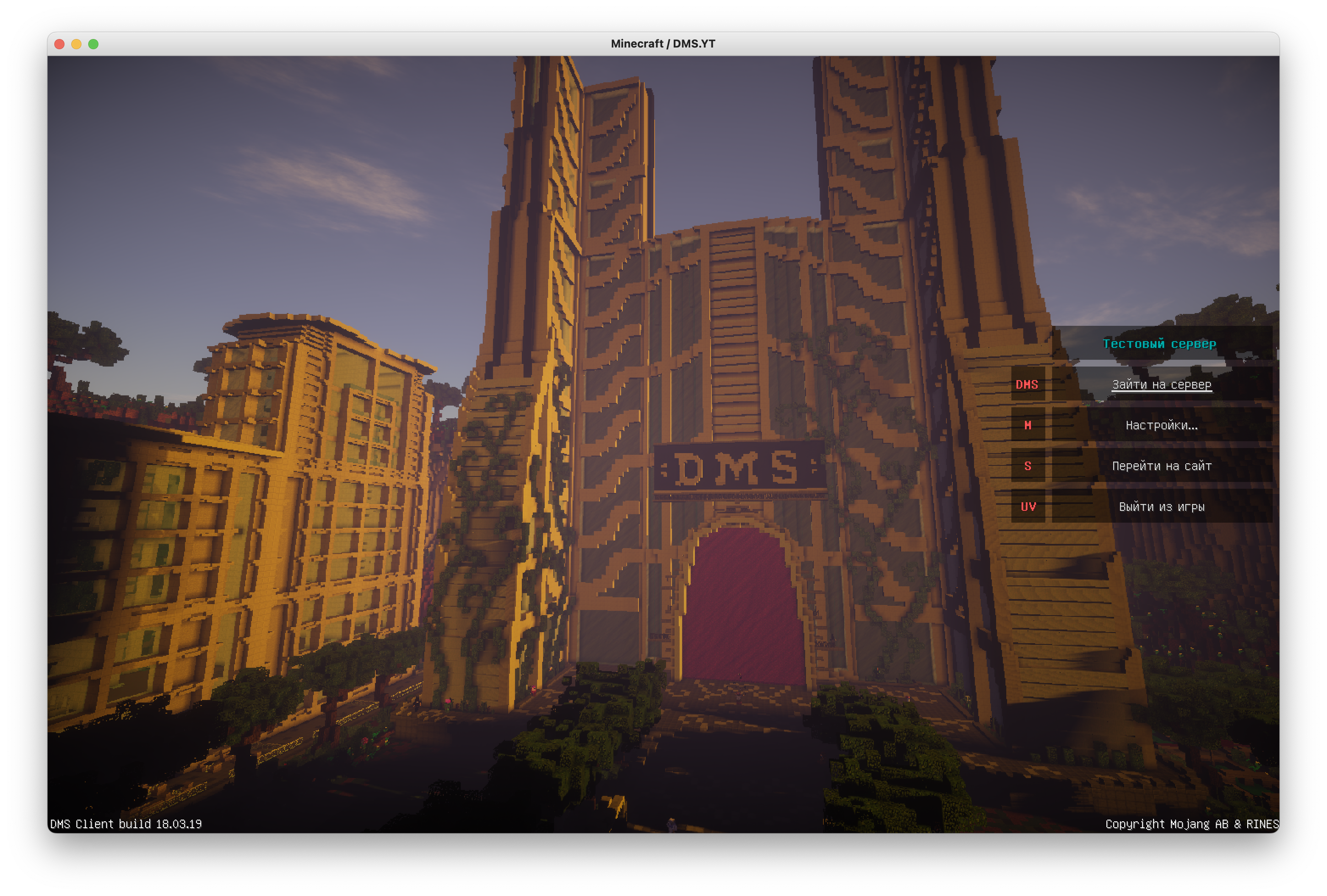Click the DMS Client build 18.03.19 text

126,823
